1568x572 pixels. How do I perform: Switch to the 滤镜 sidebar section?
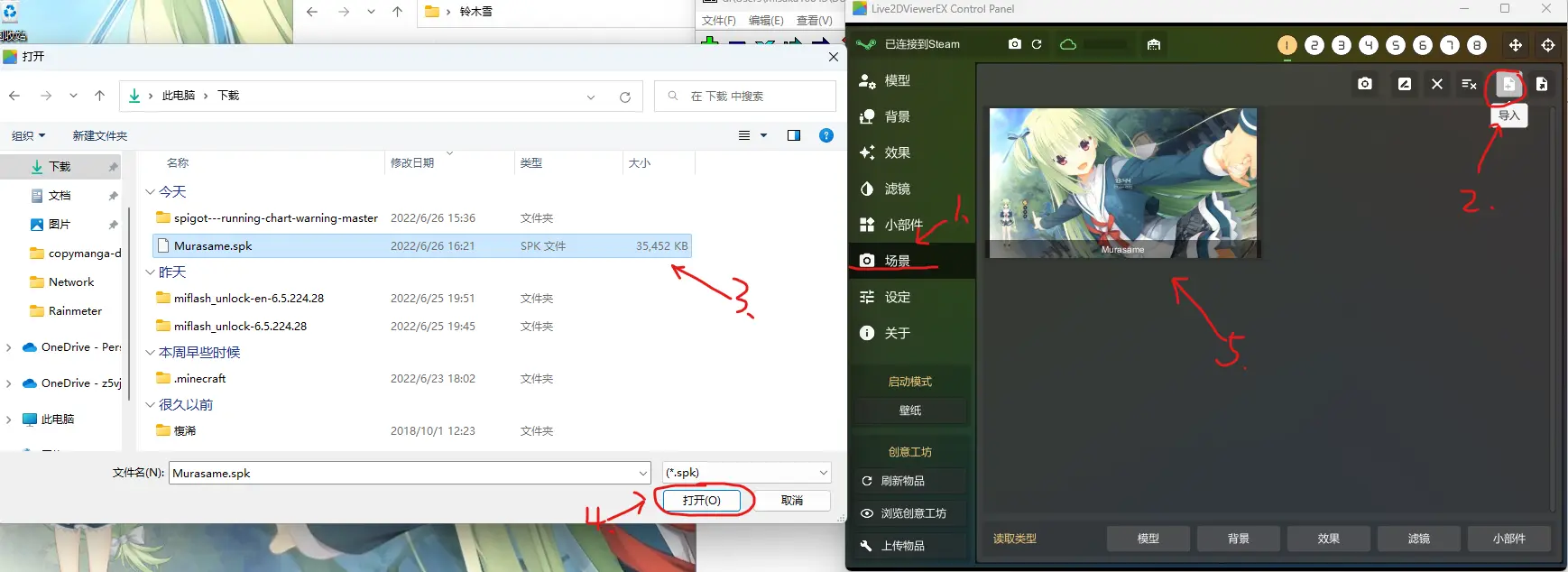tap(897, 189)
